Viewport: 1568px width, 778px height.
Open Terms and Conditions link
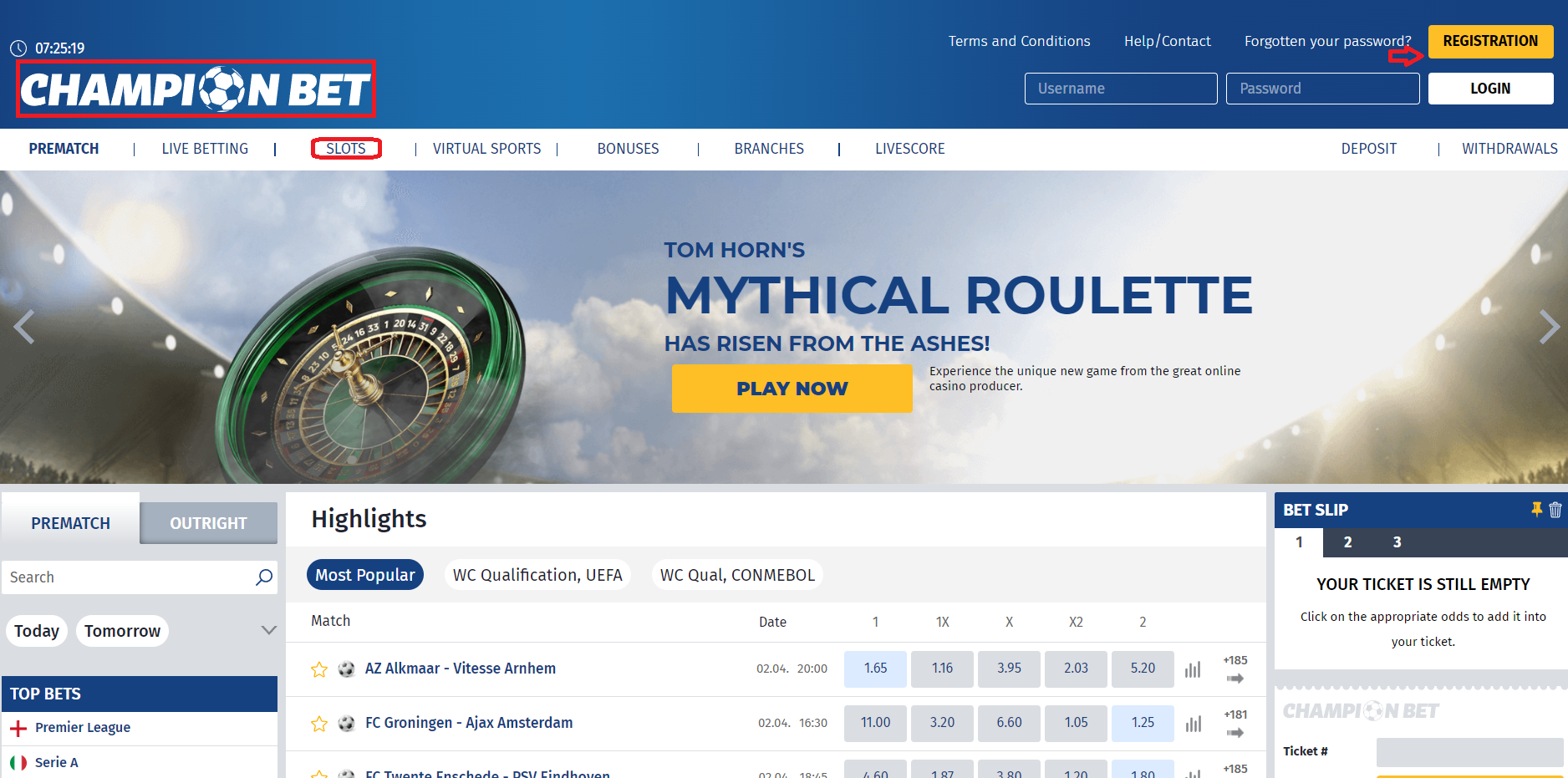pyautogui.click(x=1019, y=42)
